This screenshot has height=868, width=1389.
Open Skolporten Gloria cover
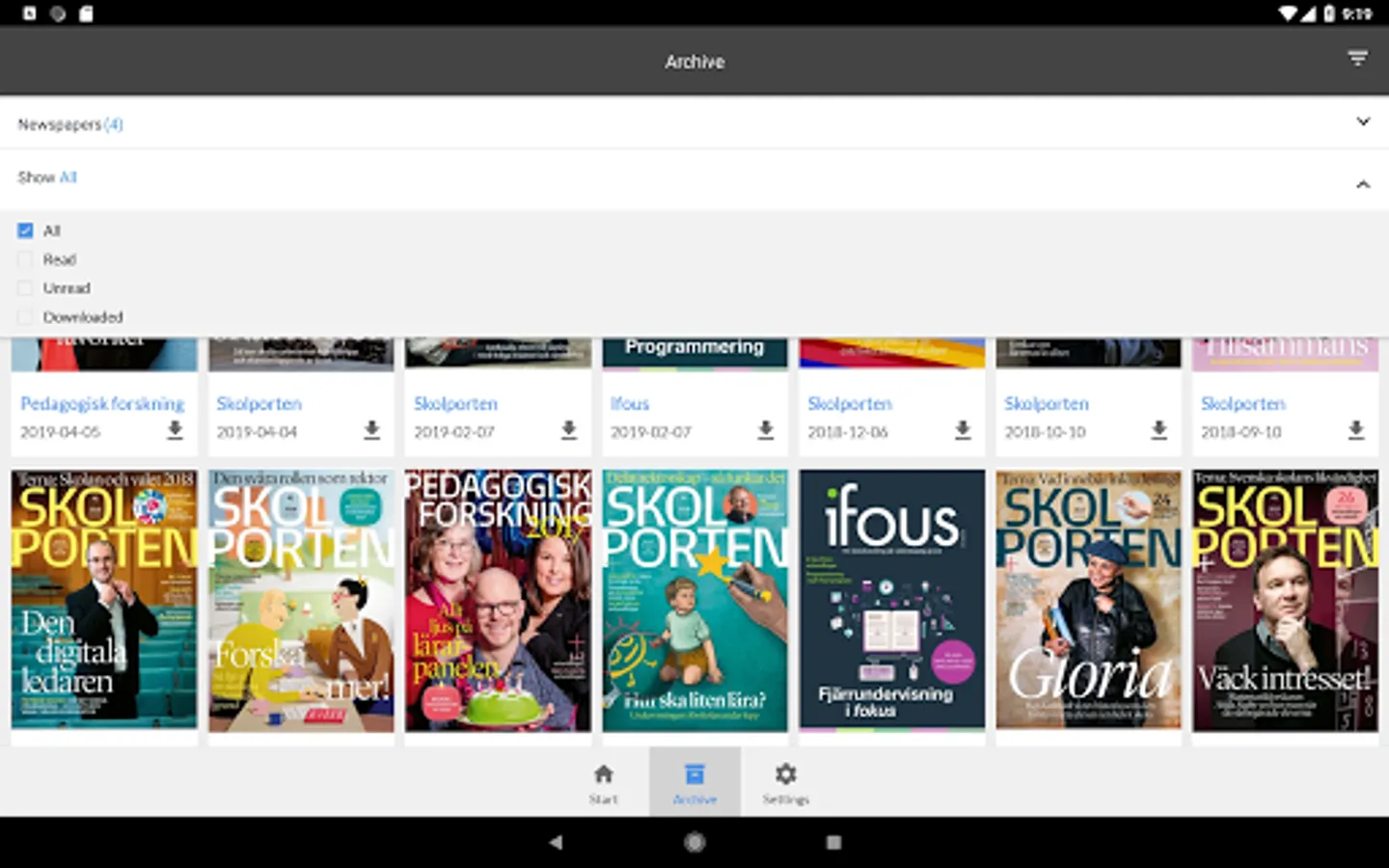[1088, 600]
